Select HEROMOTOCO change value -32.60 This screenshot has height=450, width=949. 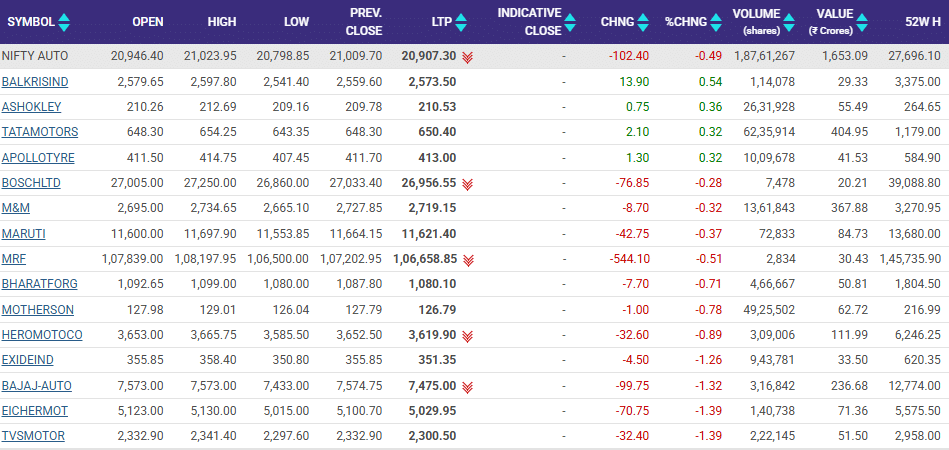click(632, 334)
